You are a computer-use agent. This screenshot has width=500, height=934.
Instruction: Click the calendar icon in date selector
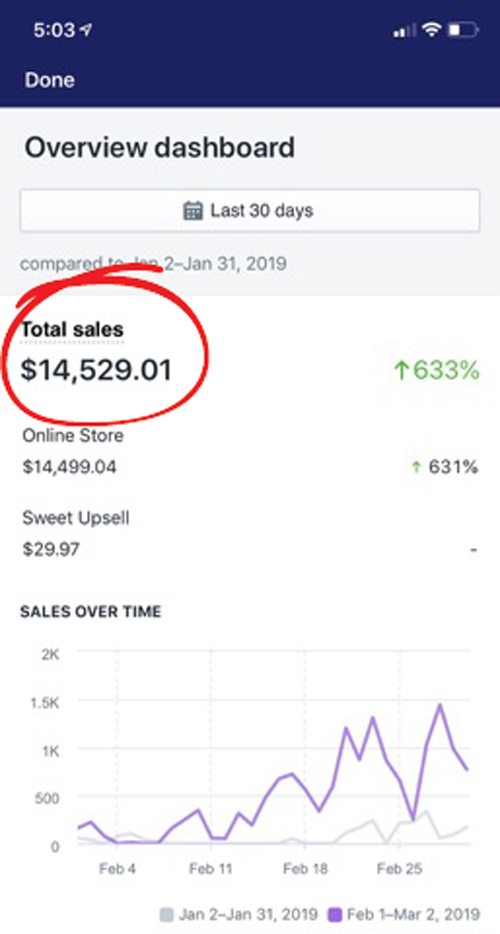tap(192, 210)
